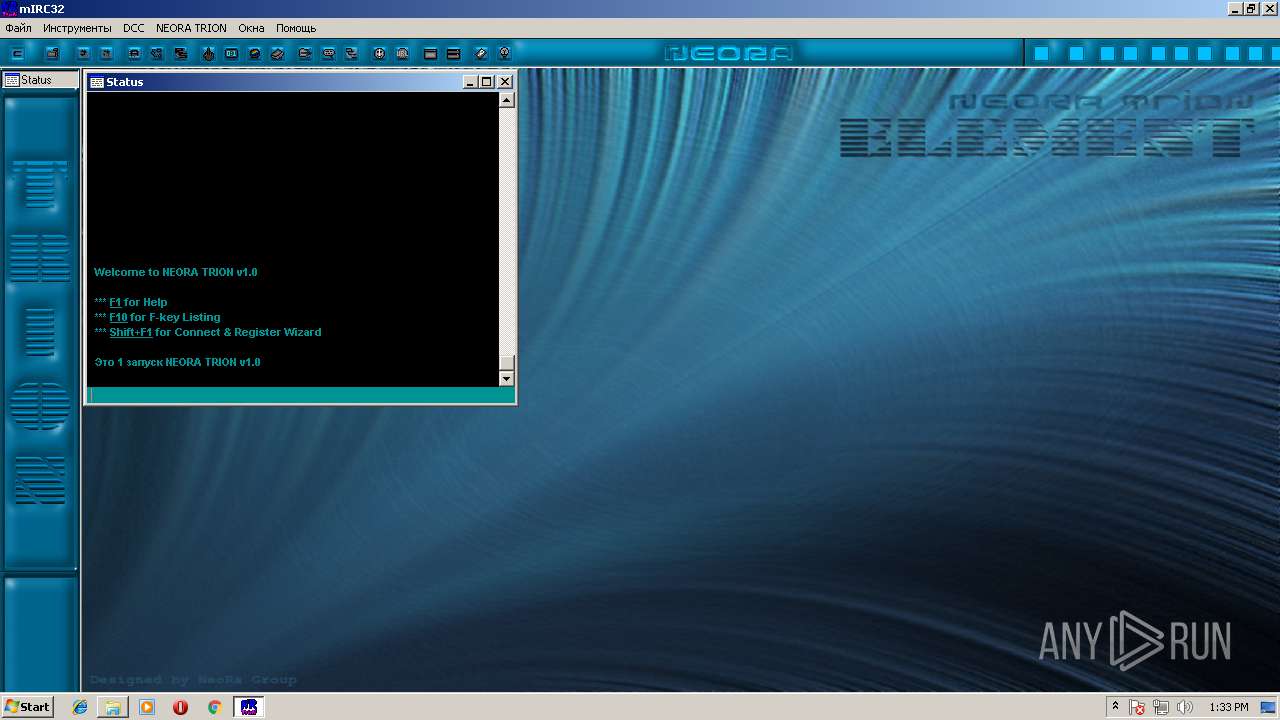Launch Chrome from taskbar

(x=214, y=707)
